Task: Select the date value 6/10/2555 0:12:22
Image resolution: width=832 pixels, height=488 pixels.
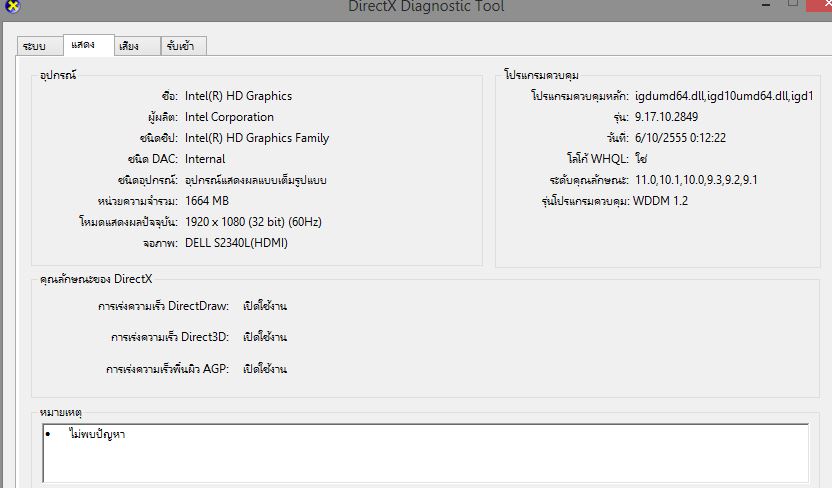Action: (680, 138)
